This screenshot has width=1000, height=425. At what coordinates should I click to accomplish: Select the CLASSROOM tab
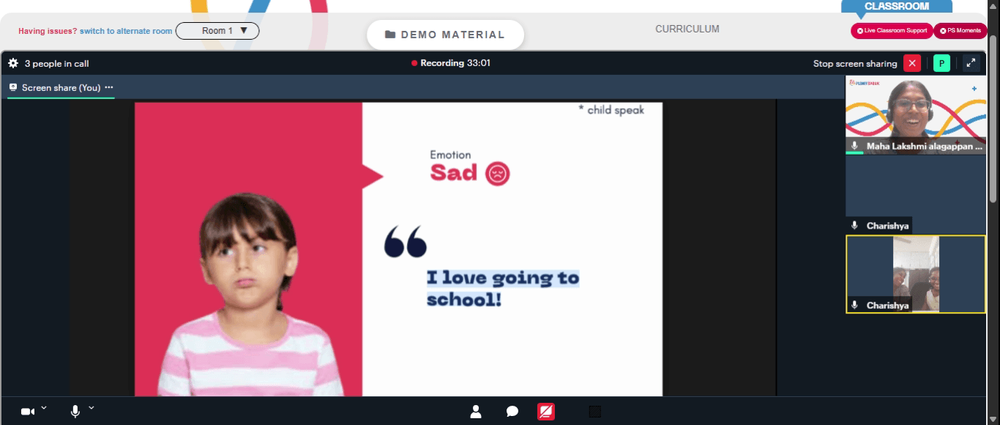897,6
